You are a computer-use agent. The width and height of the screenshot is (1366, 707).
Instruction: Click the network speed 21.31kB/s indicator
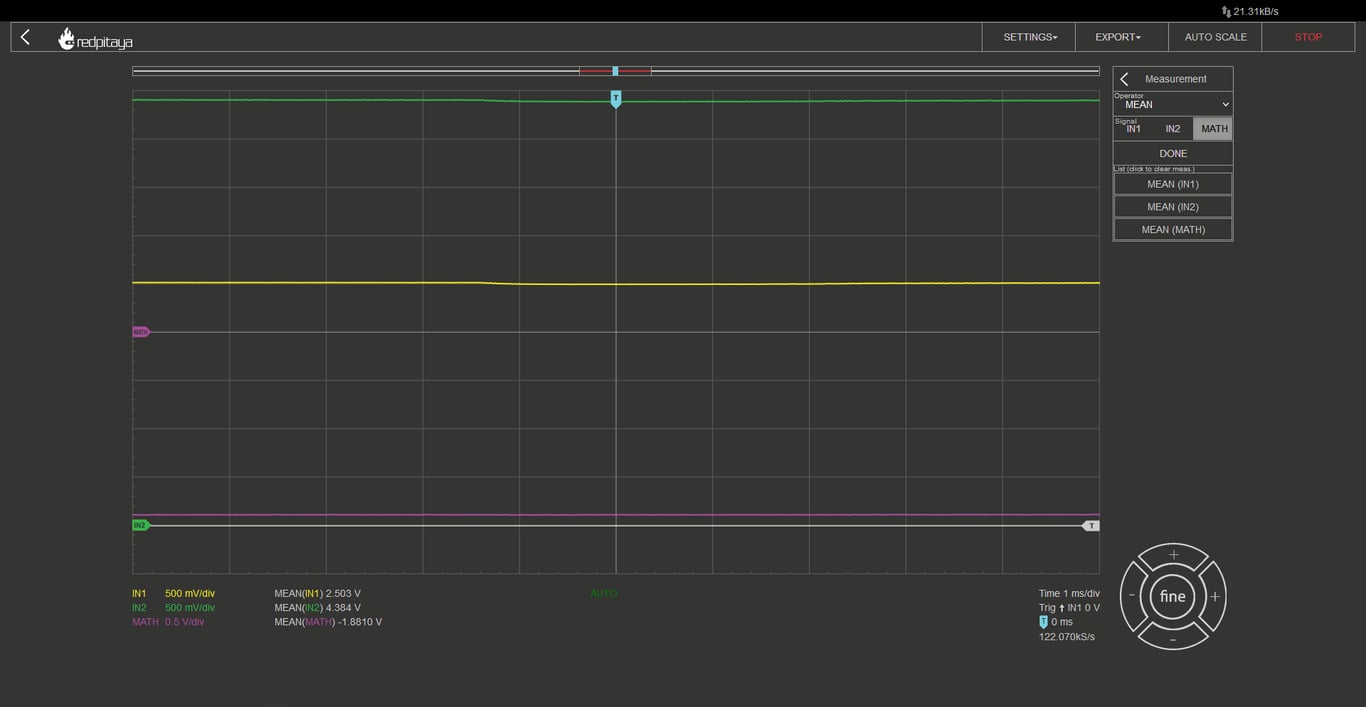pos(1250,12)
